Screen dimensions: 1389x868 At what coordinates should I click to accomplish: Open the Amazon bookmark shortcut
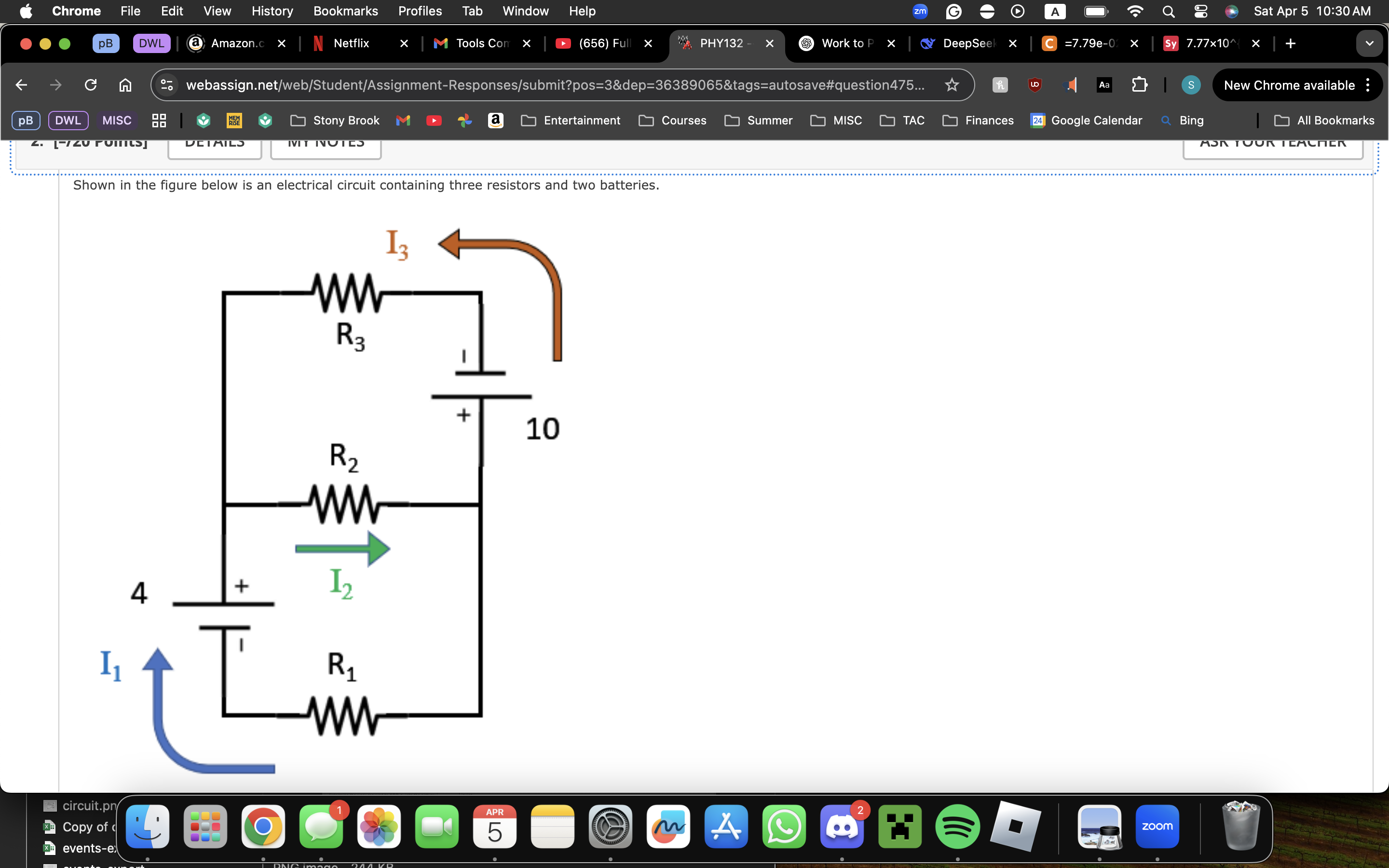click(495, 120)
